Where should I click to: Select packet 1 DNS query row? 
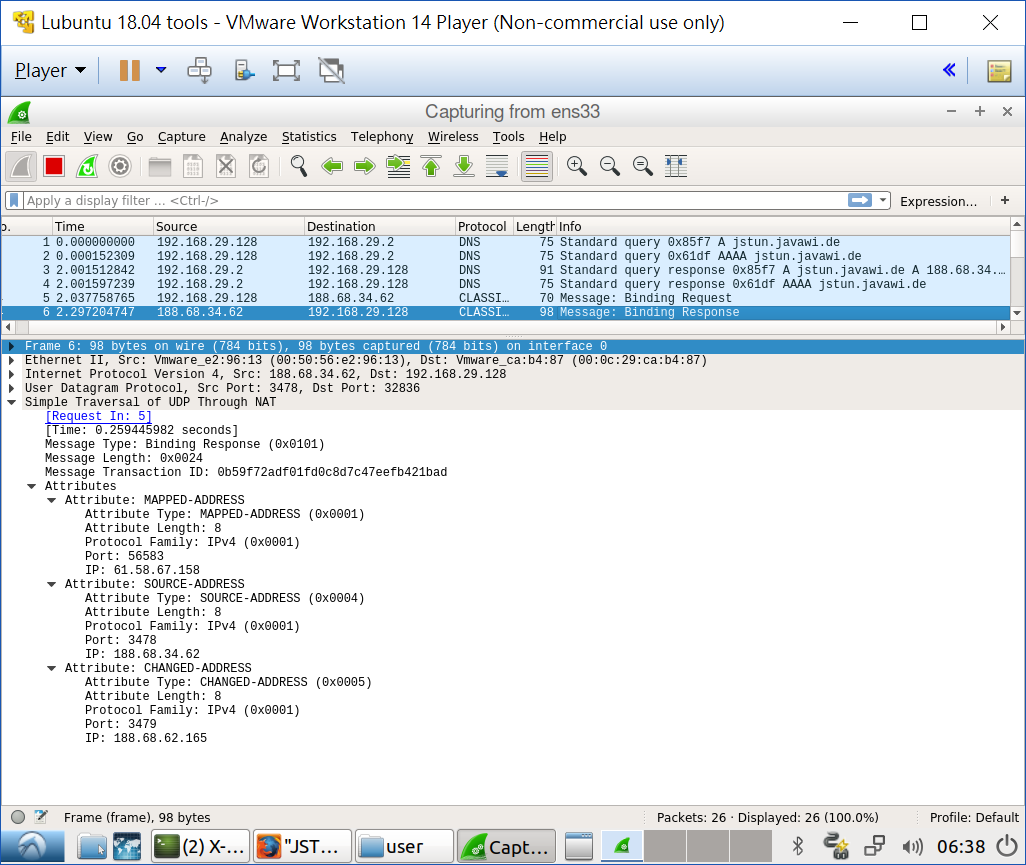[505, 242]
